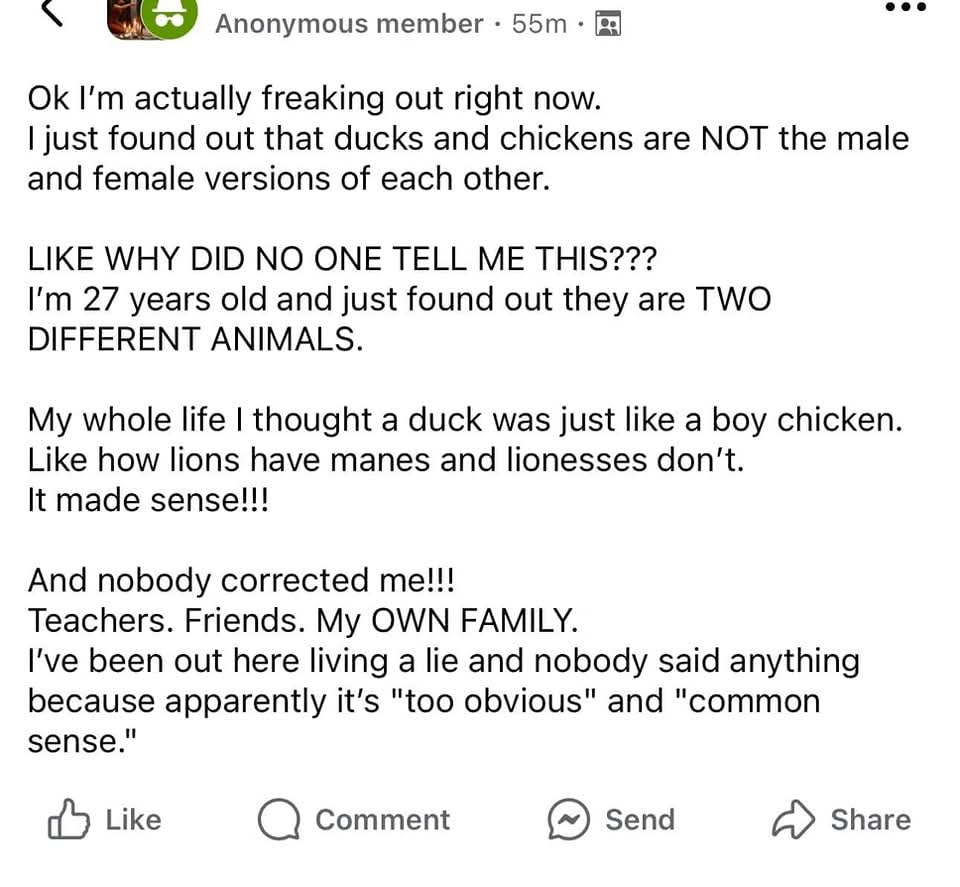Click the "It made sense!!!" line
The width and height of the screenshot is (960, 887).
point(148,500)
